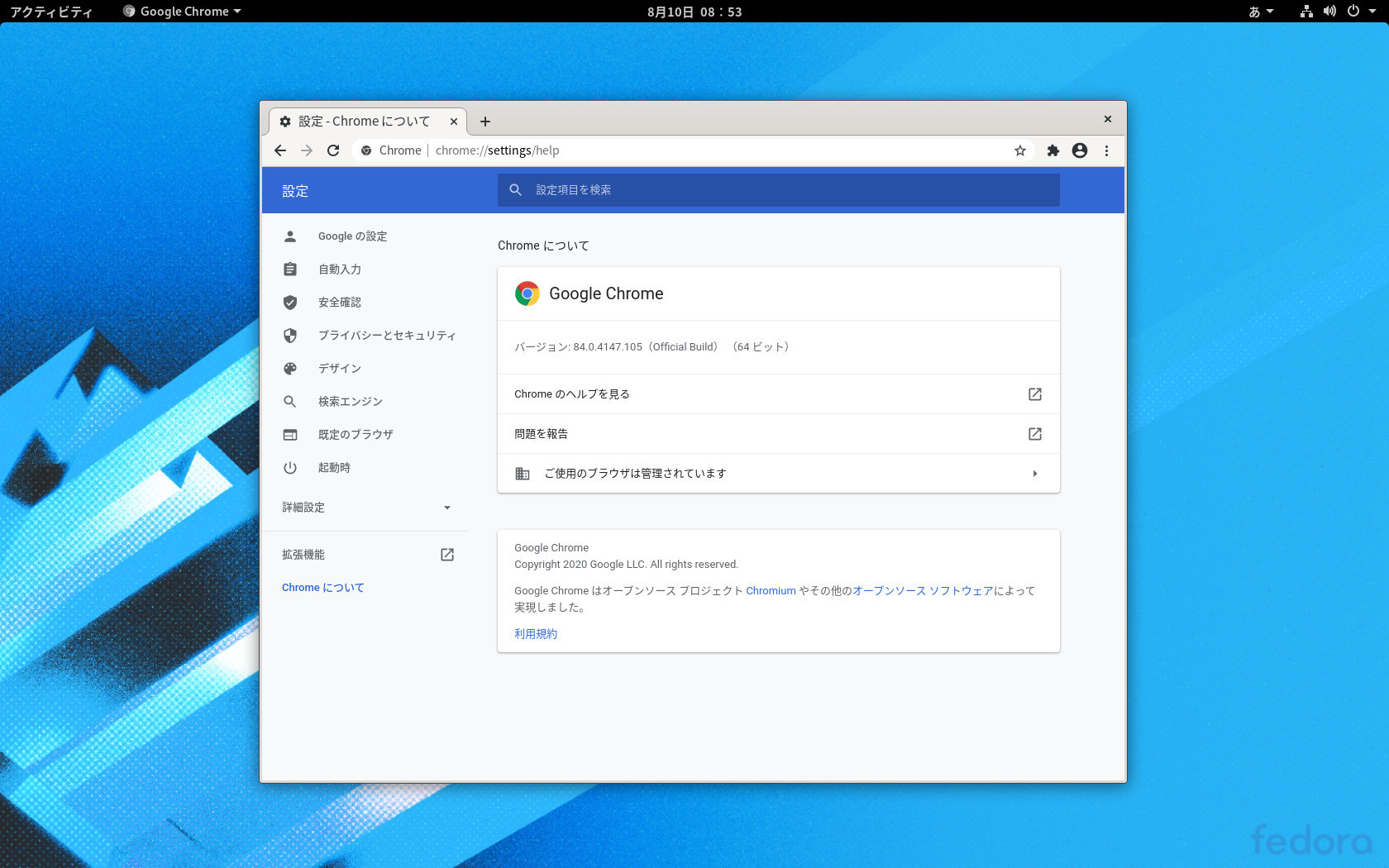Open the input method あ dropdown

pos(1261,12)
